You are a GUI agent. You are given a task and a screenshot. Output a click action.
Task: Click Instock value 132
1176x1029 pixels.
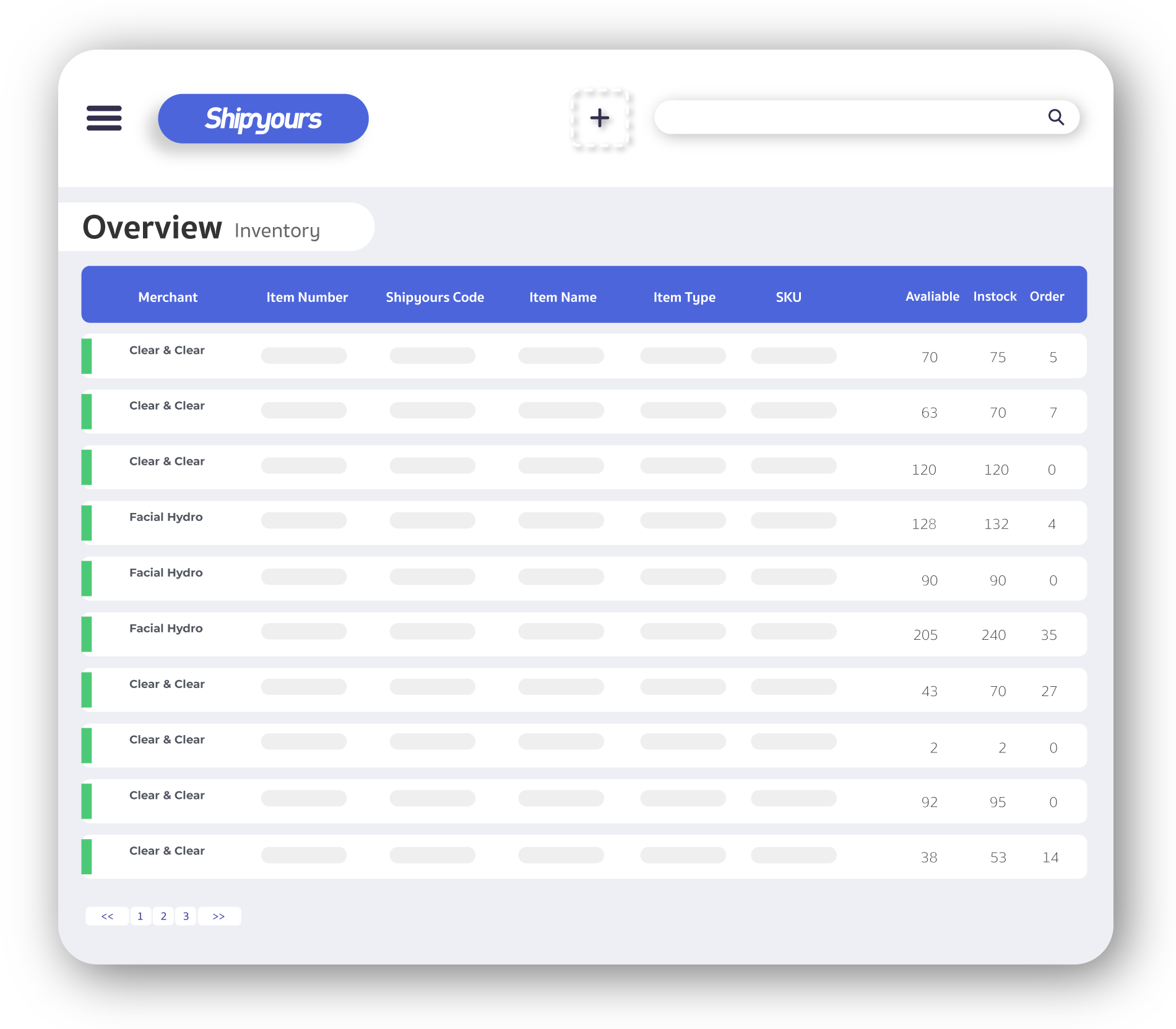[996, 524]
